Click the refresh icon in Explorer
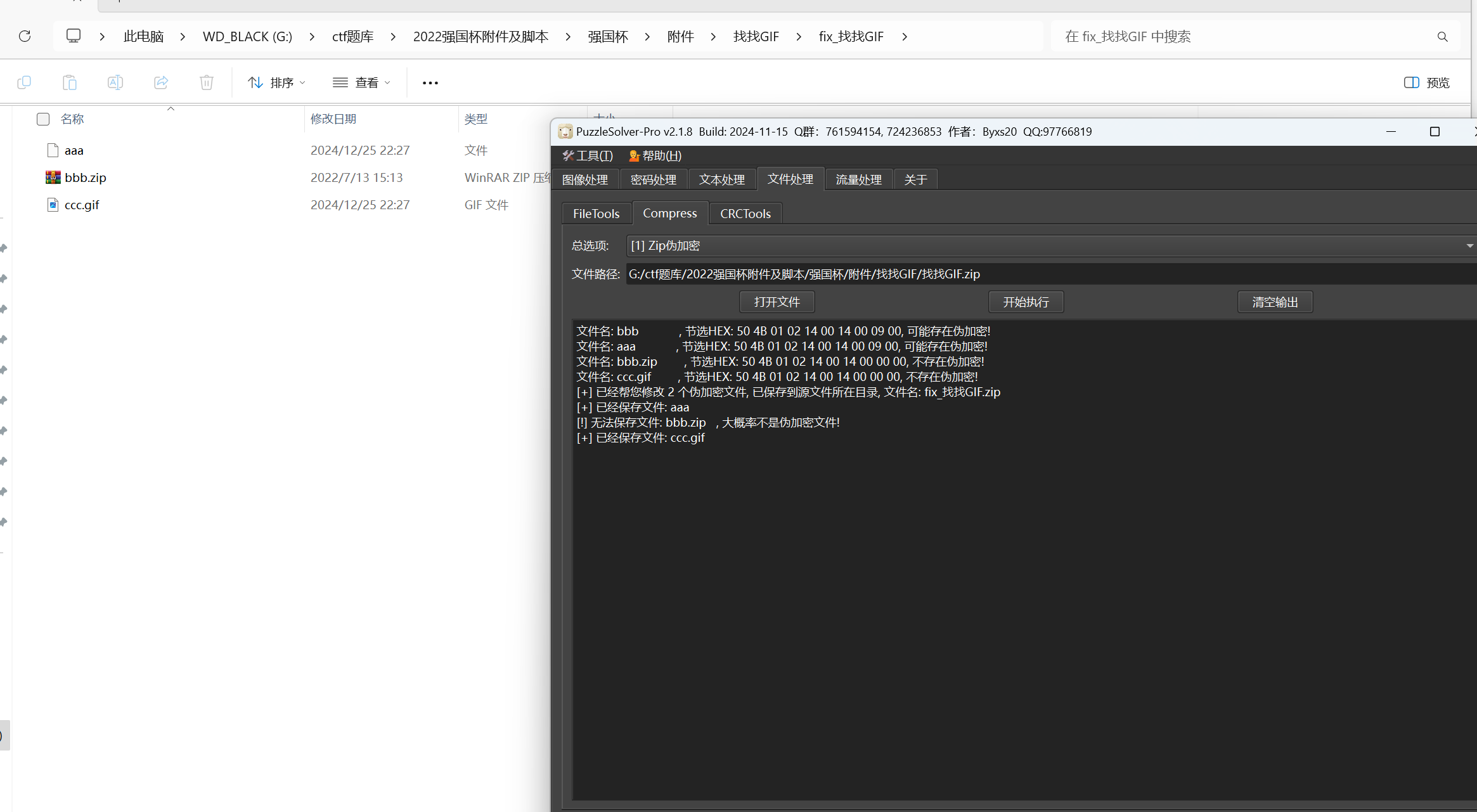1477x812 pixels. (25, 36)
